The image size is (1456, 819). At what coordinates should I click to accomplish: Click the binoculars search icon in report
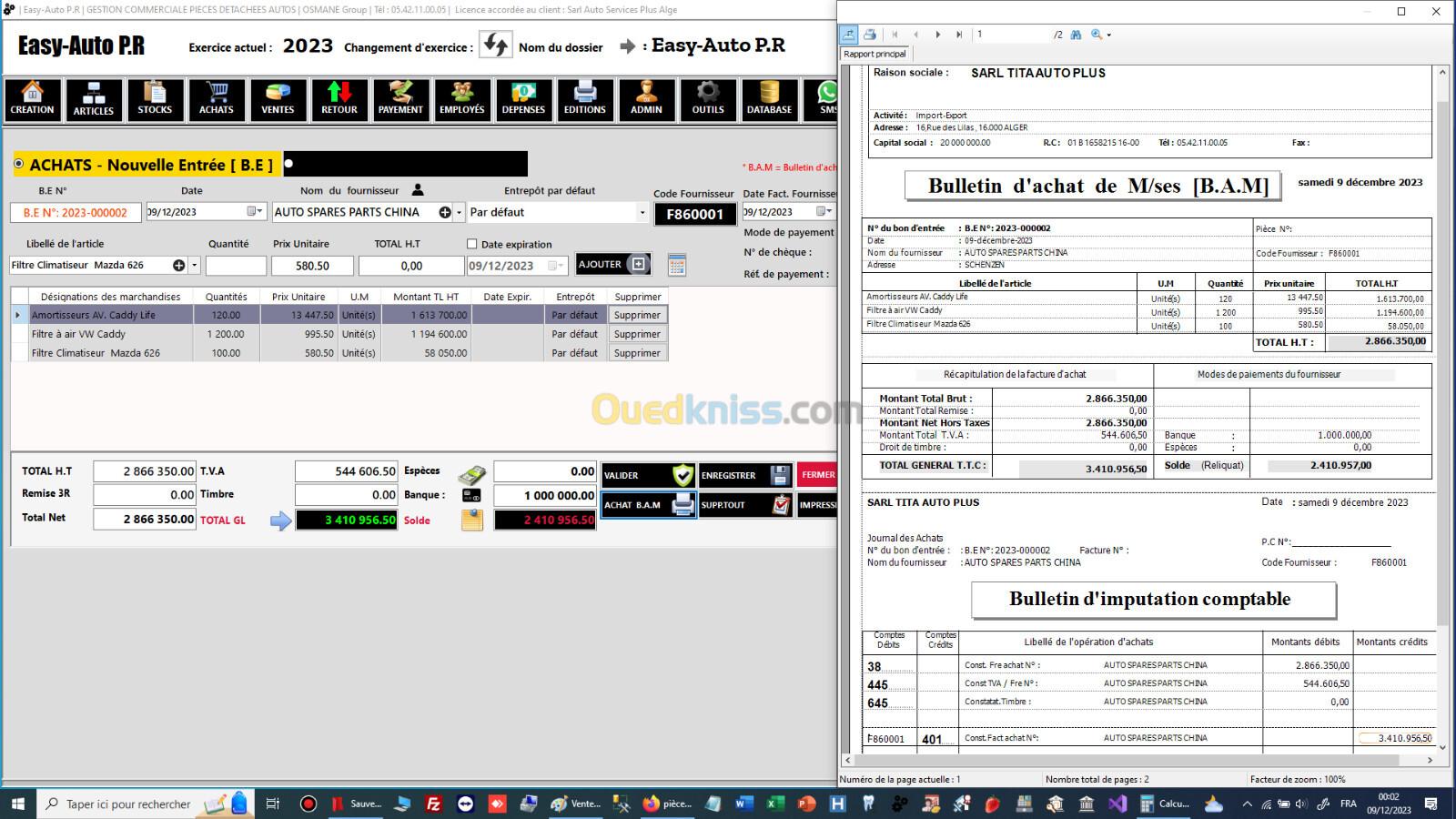click(1077, 35)
